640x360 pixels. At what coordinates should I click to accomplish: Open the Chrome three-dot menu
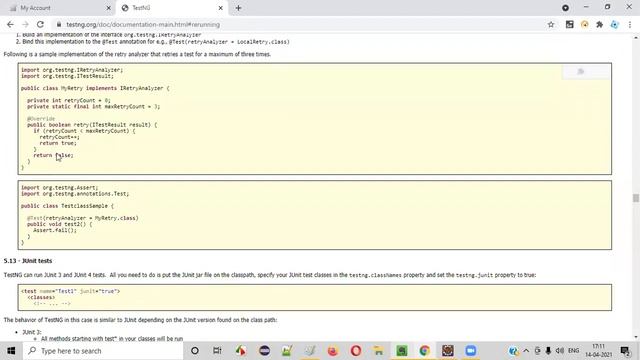pyautogui.click(x=630, y=24)
